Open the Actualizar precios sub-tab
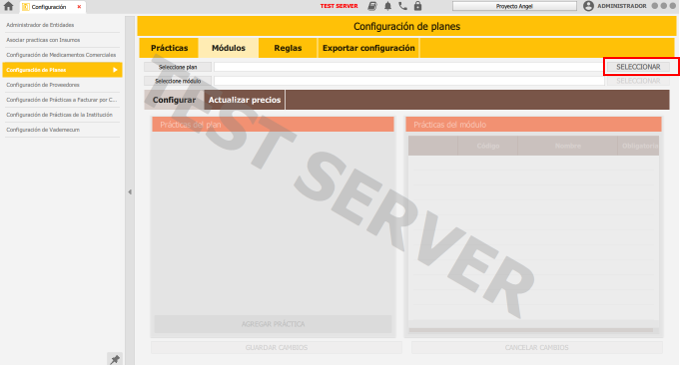The height and width of the screenshot is (365, 681). [245, 100]
